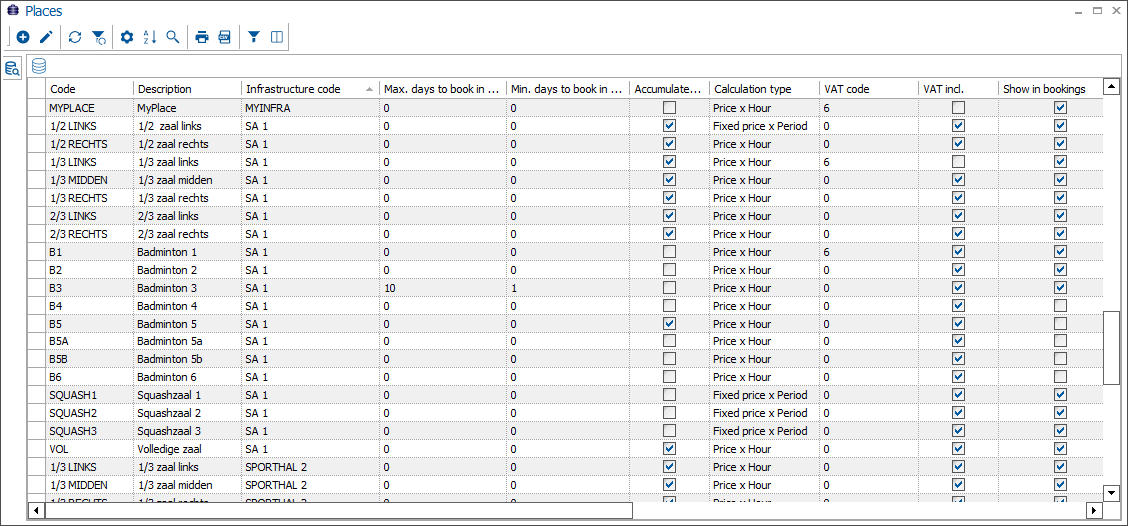The image size is (1128, 526).
Task: Check Show in bookings for B5A row
Action: coord(1060,341)
